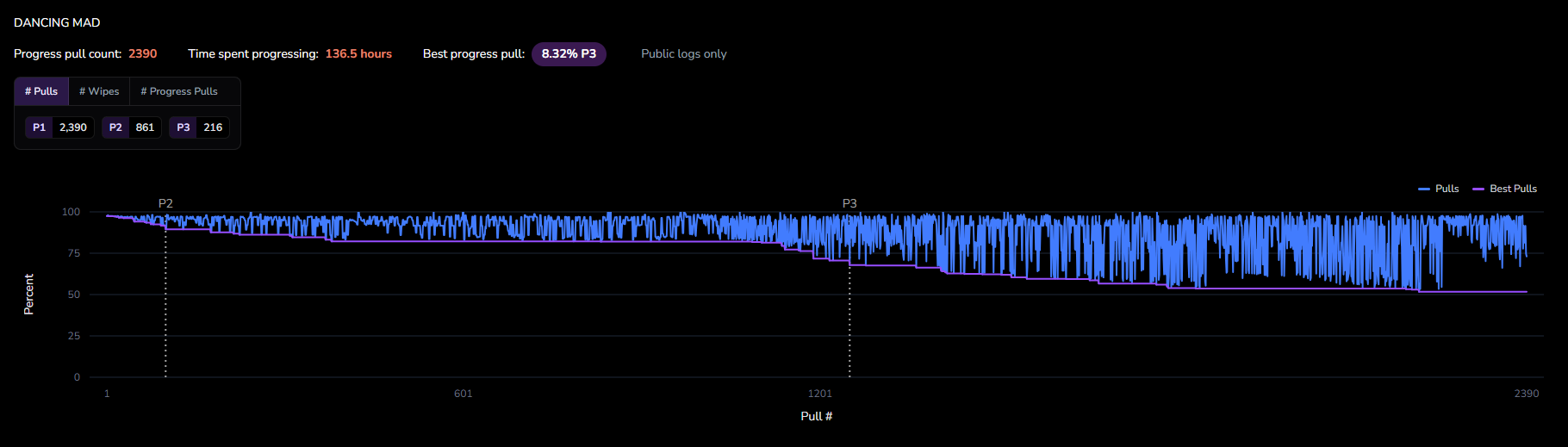
Task: Click the purple Best Pulls legend marker
Action: 1478,189
